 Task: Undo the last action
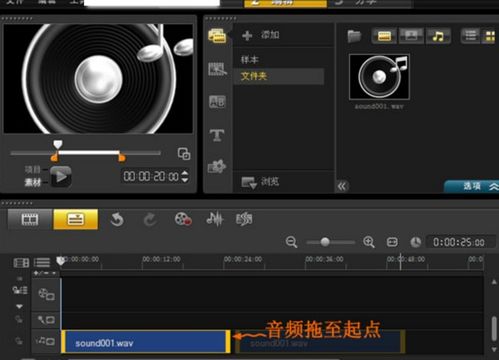coord(117,220)
